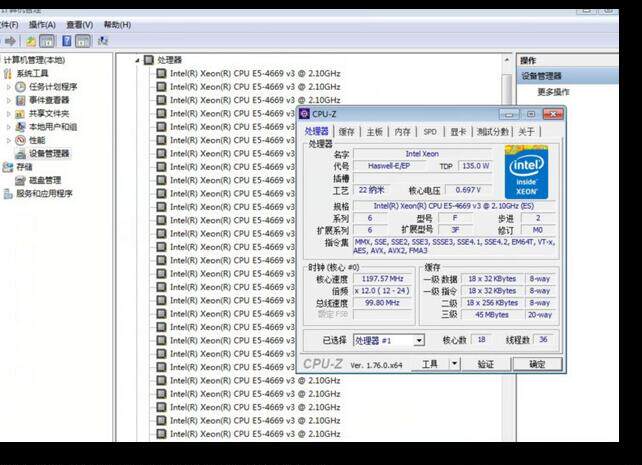Switch to the 关于 tab in CPU-Z

click(x=526, y=132)
